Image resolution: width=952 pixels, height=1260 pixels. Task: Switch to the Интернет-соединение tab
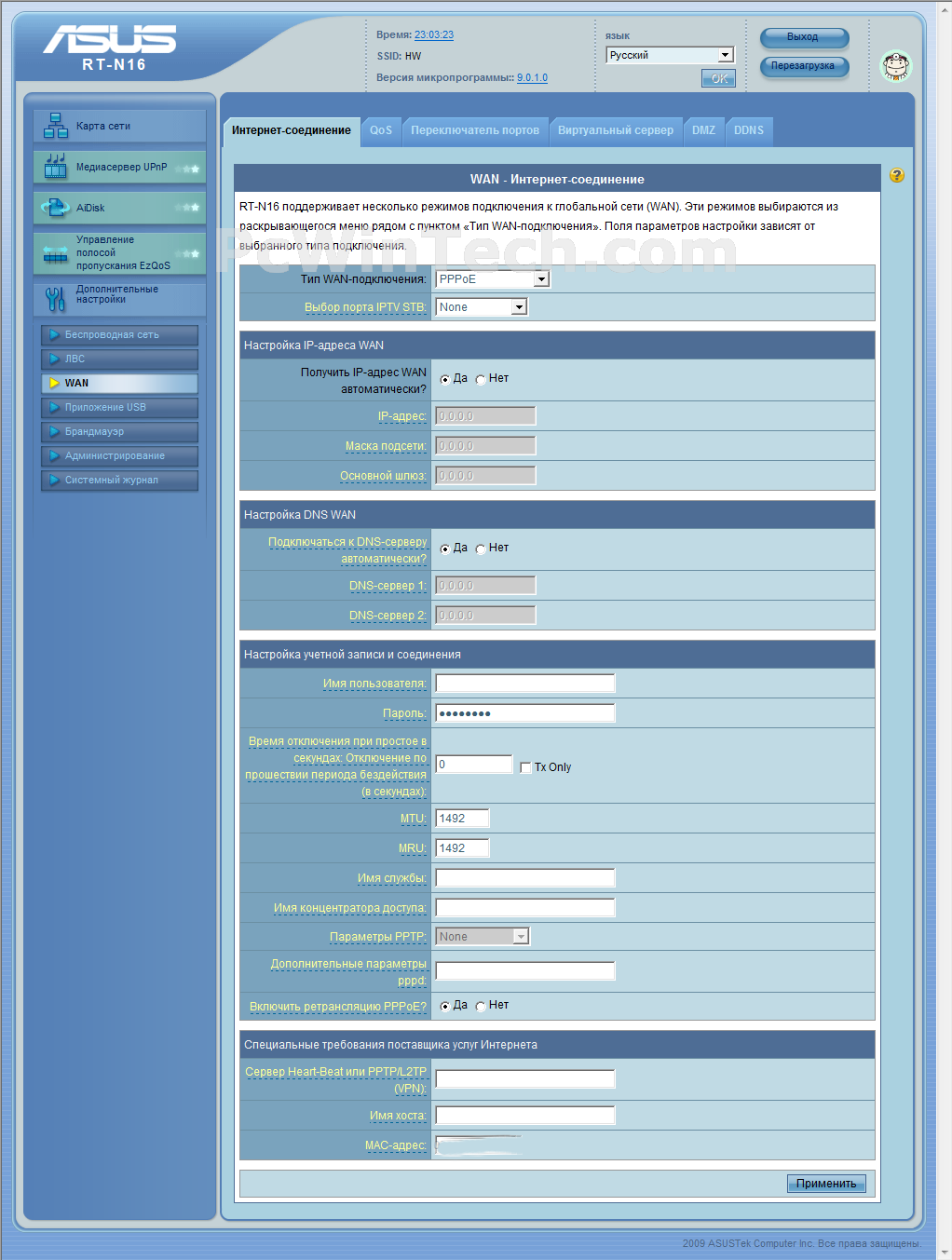coord(292,130)
